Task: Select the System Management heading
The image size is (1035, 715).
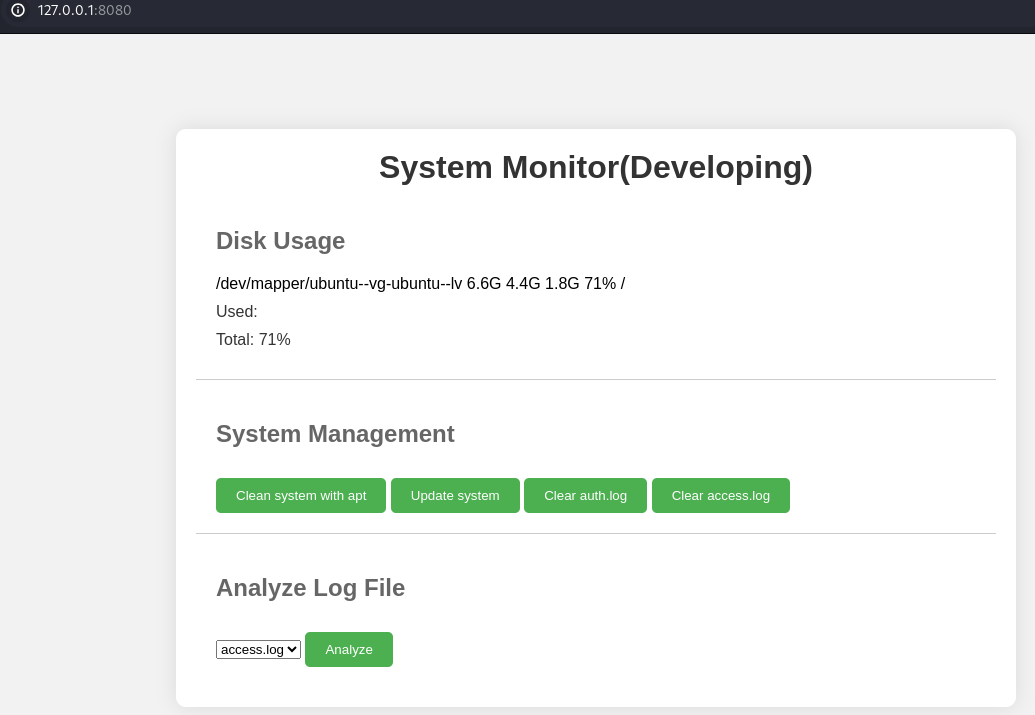Action: [335, 434]
